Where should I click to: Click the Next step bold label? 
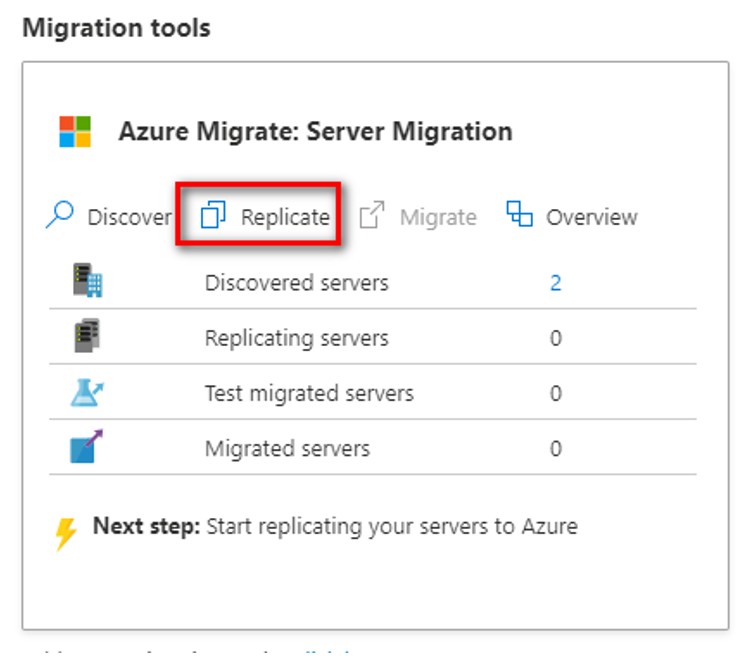[x=147, y=526]
